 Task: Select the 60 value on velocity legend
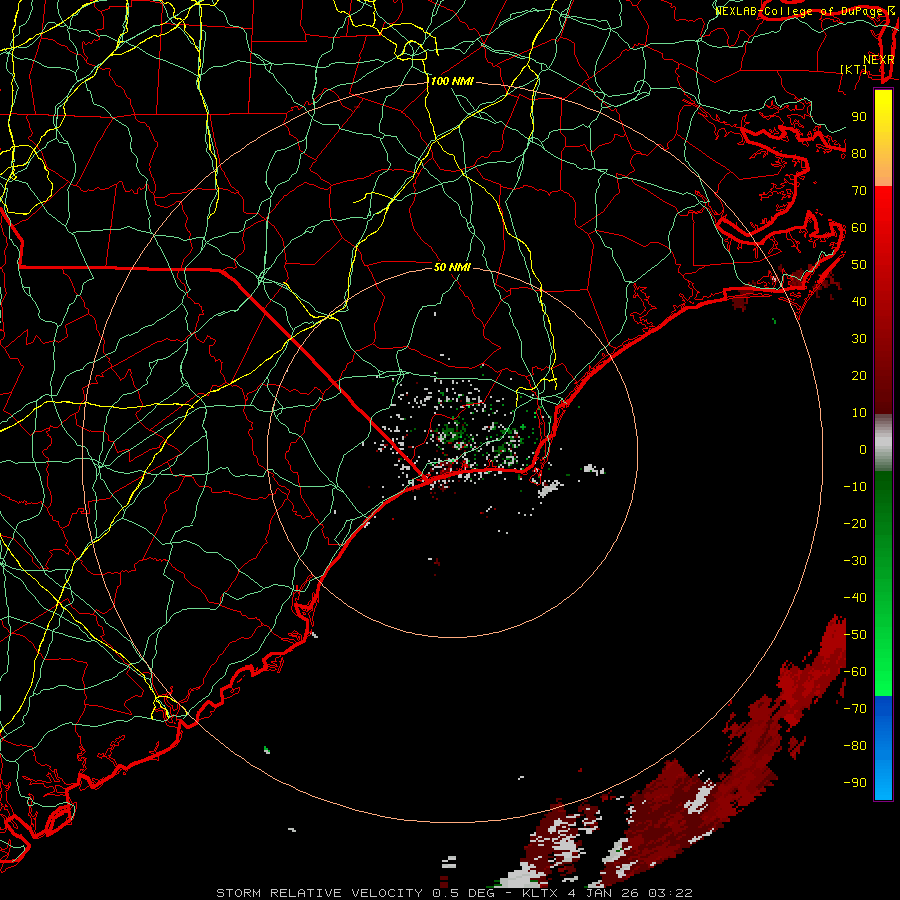tap(859, 228)
